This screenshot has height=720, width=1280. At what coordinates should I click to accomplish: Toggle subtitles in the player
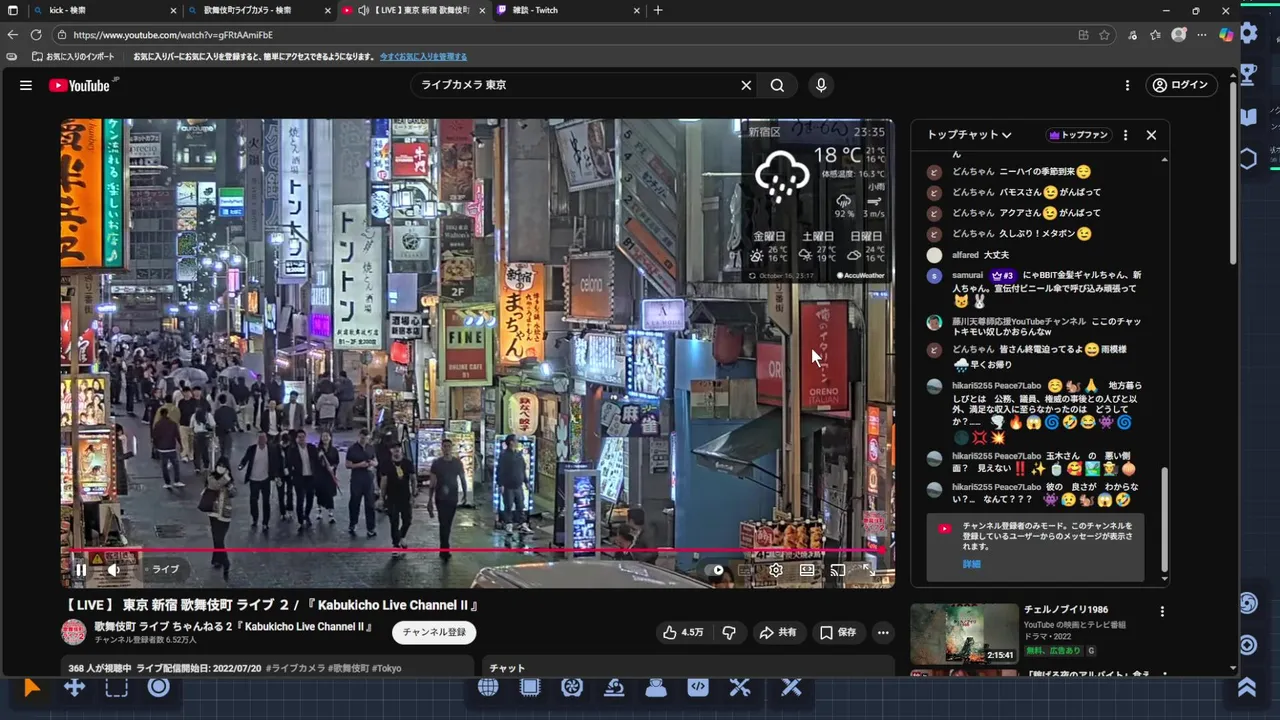pyautogui.click(x=744, y=570)
